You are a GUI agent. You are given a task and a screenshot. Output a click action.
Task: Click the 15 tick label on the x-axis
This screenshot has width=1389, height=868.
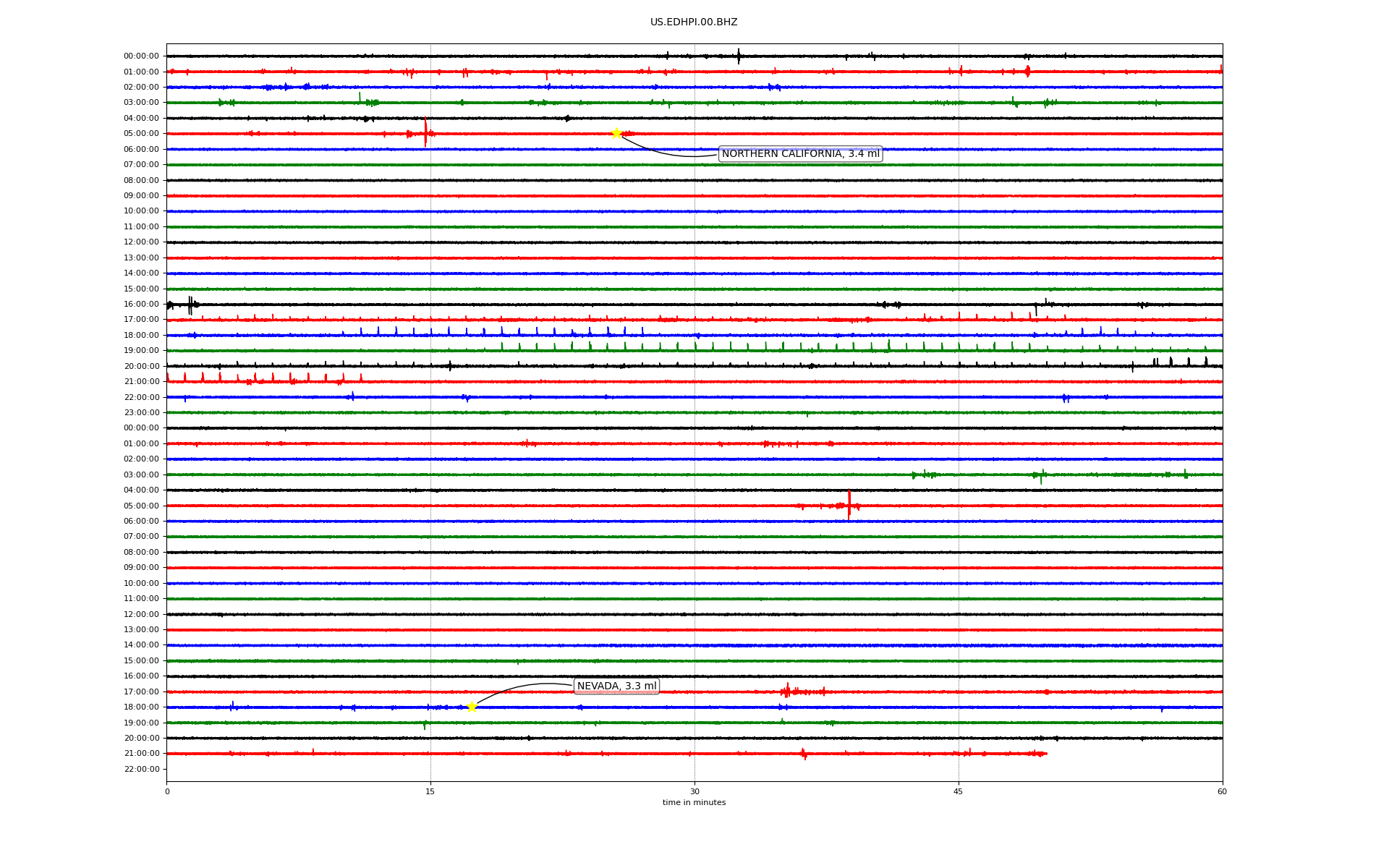tap(430, 791)
